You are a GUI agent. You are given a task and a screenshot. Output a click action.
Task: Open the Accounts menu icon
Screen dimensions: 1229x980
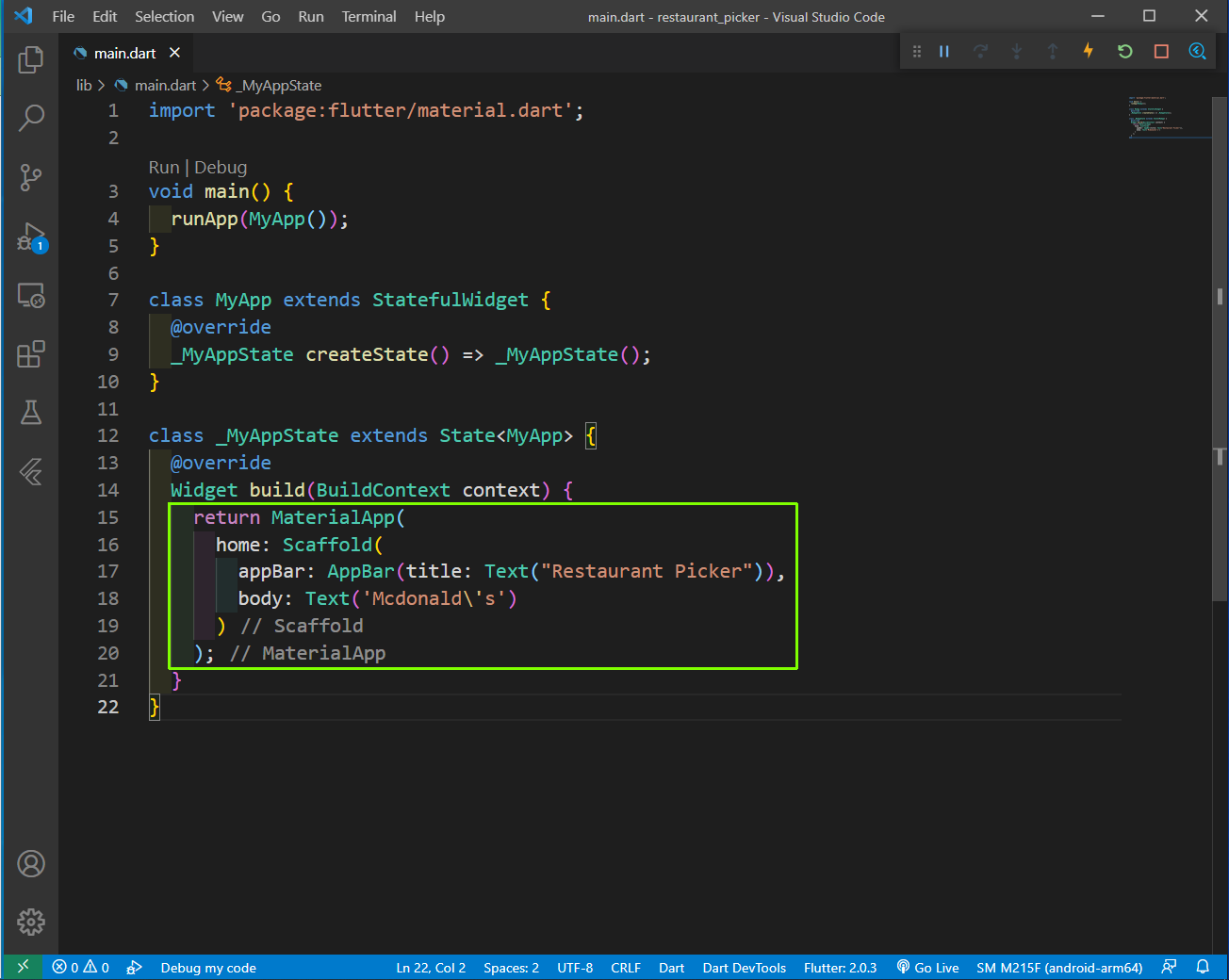31,863
